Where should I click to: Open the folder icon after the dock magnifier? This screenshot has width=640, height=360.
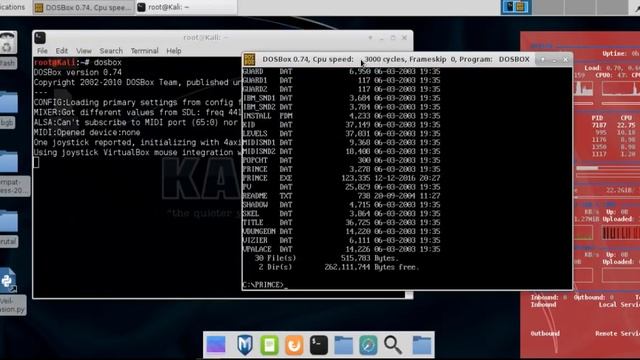[421, 345]
